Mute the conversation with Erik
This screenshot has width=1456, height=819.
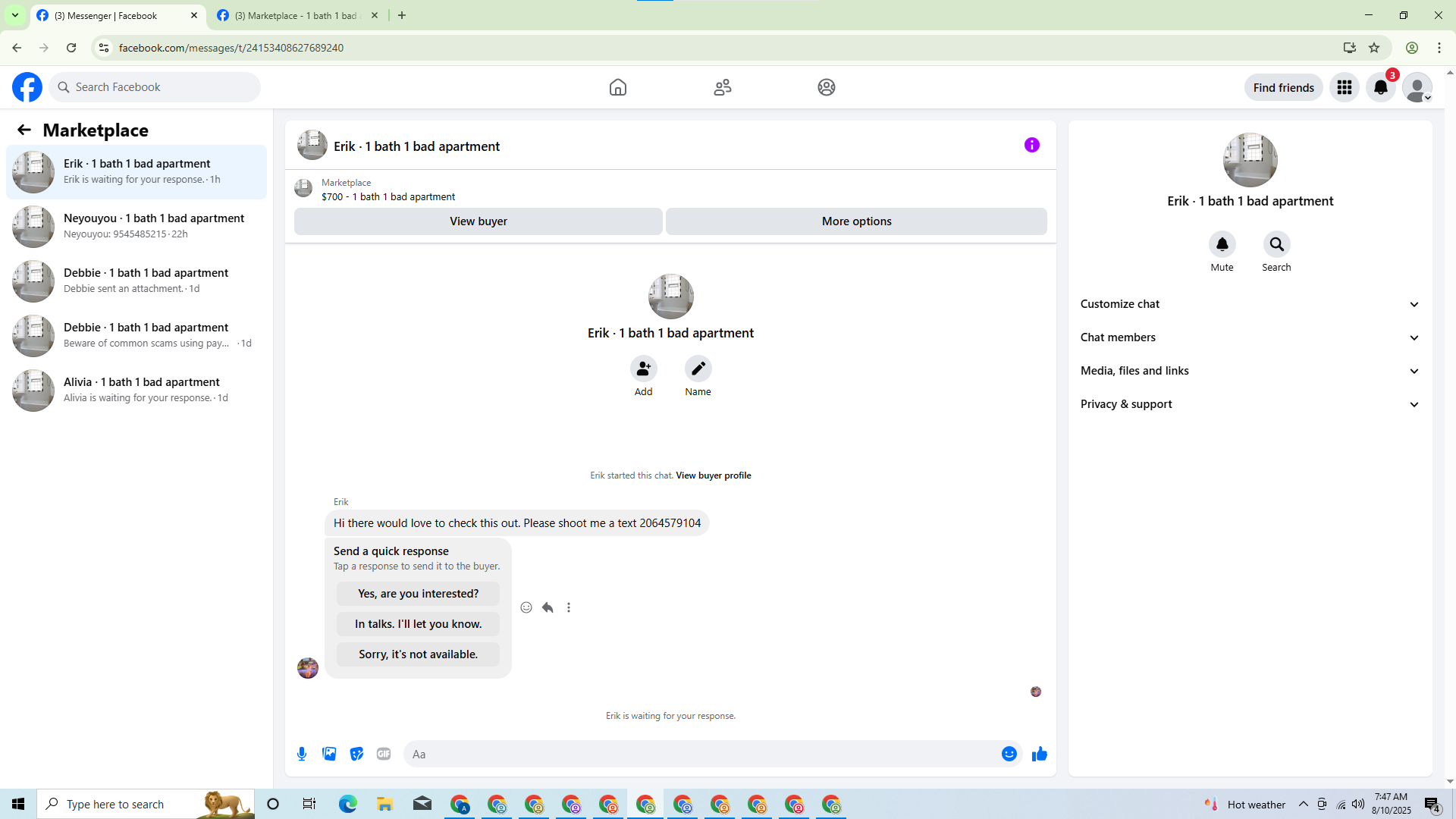pos(1222,245)
